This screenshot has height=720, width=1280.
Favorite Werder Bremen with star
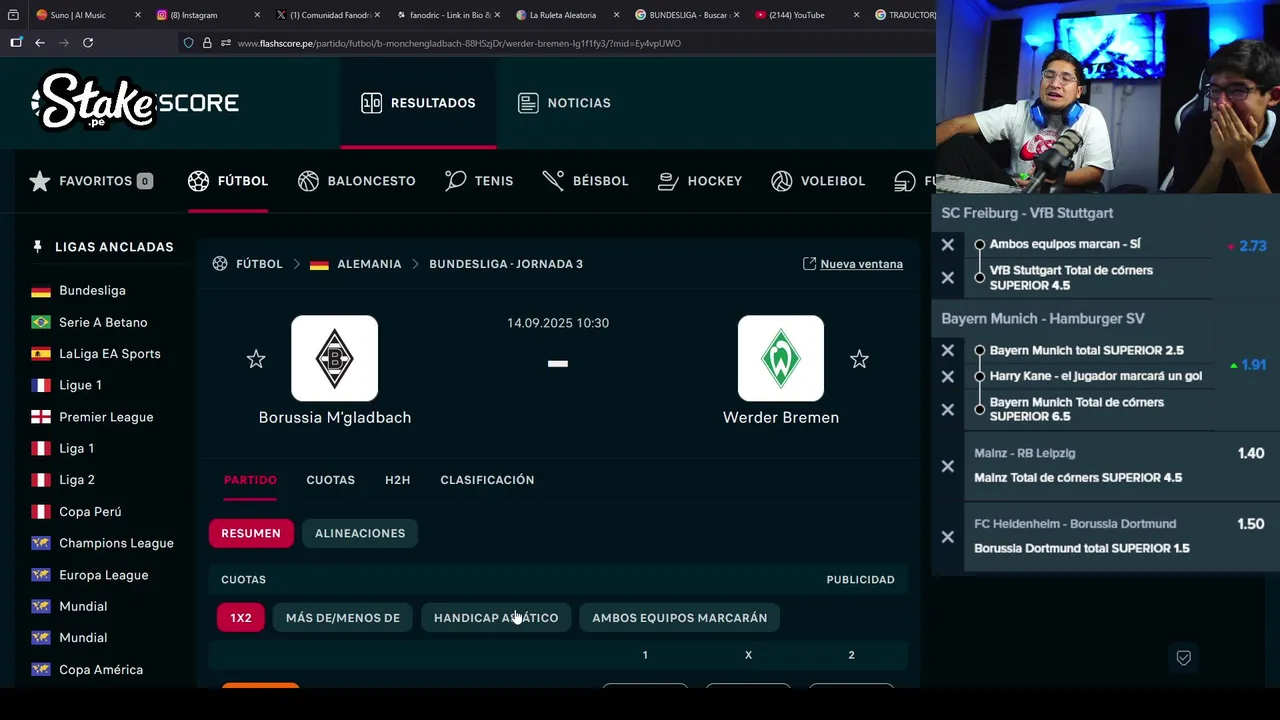pyautogui.click(x=859, y=359)
